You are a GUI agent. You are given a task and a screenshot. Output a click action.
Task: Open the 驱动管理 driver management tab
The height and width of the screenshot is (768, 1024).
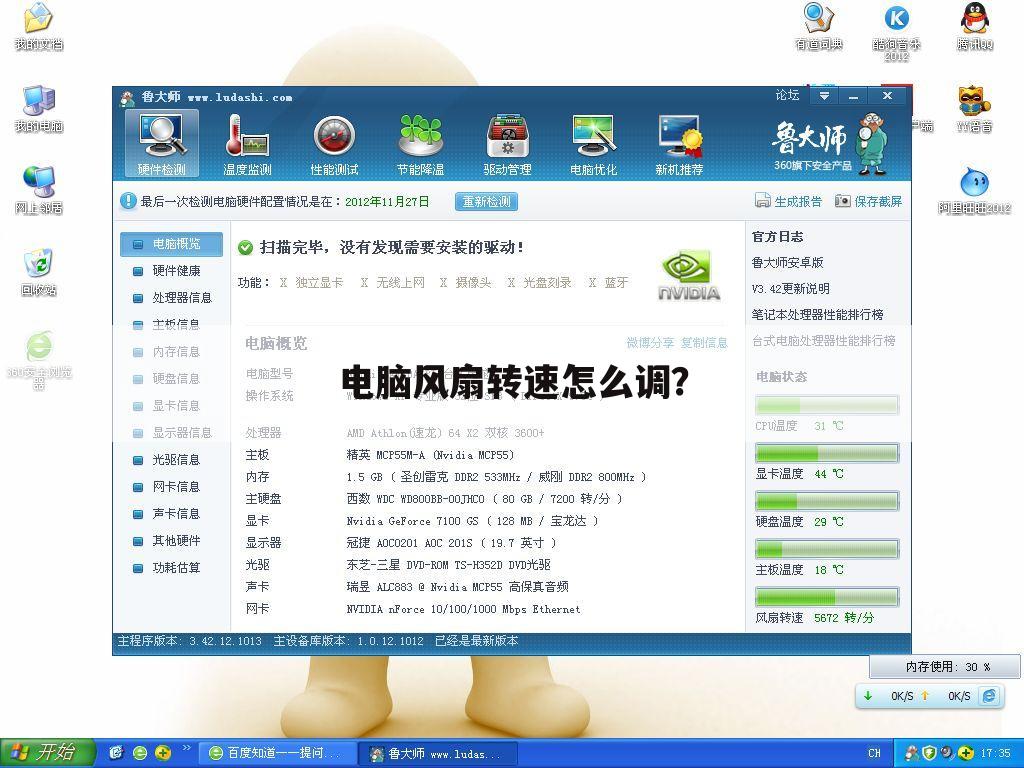(507, 144)
